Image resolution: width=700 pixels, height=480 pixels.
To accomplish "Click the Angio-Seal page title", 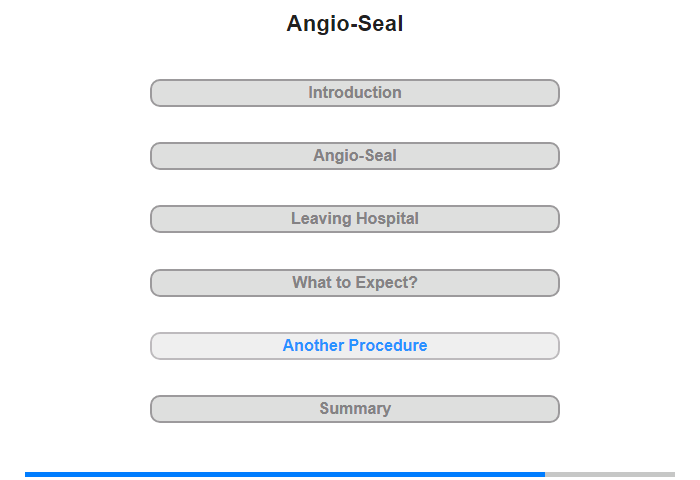I will pos(345,24).
